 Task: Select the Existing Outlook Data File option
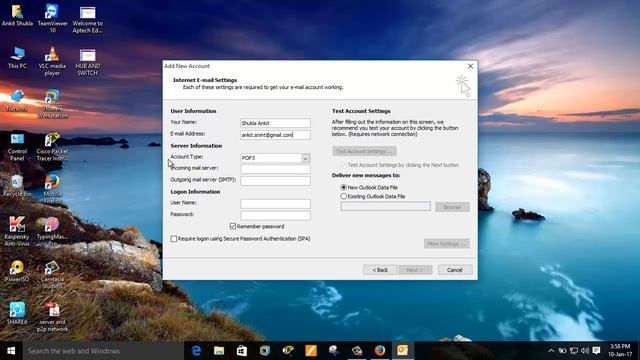click(344, 196)
